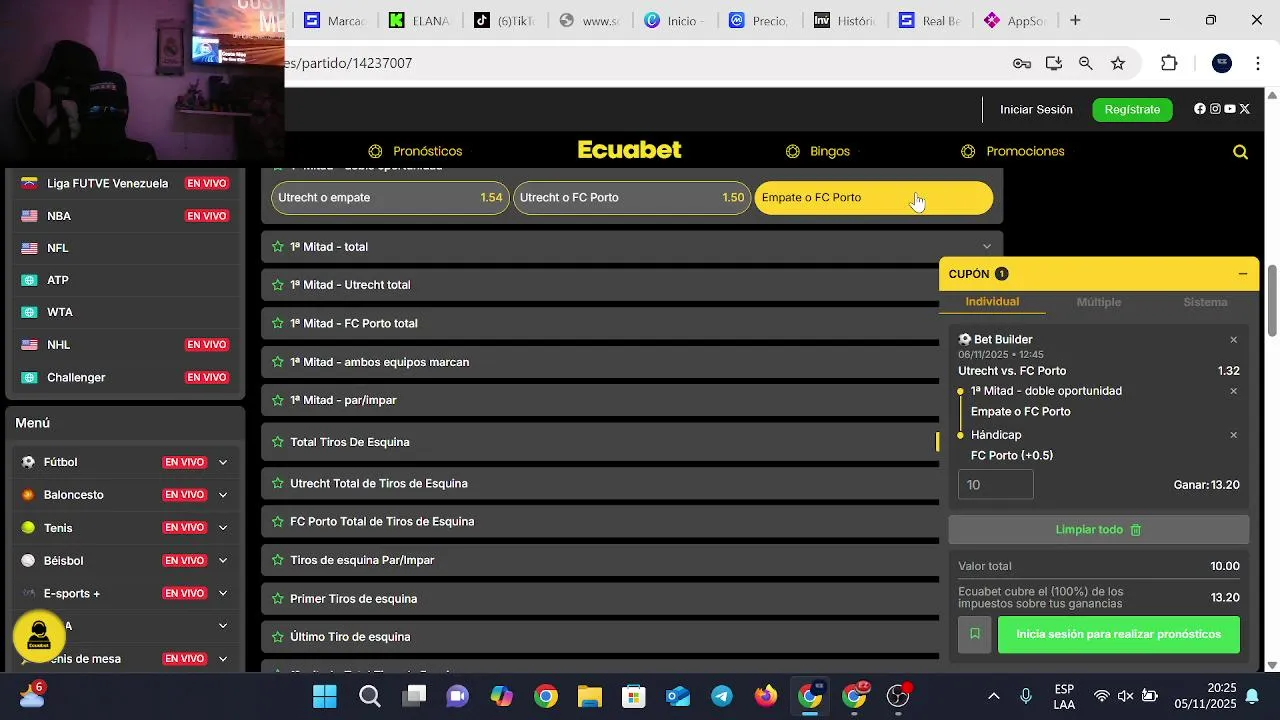Switch to the Múltiple coupon tab

pos(1099,302)
